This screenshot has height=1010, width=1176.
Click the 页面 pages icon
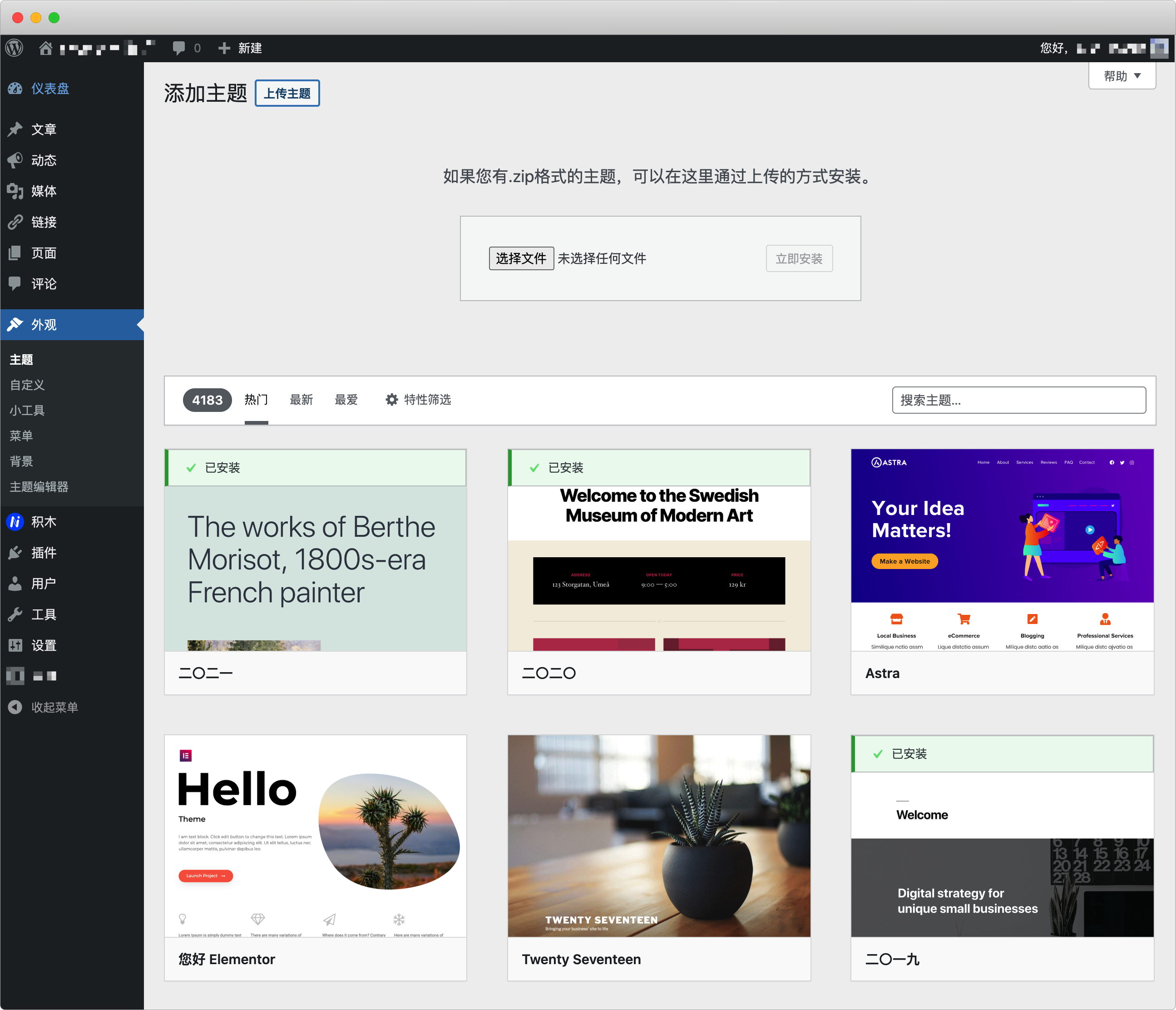15,253
